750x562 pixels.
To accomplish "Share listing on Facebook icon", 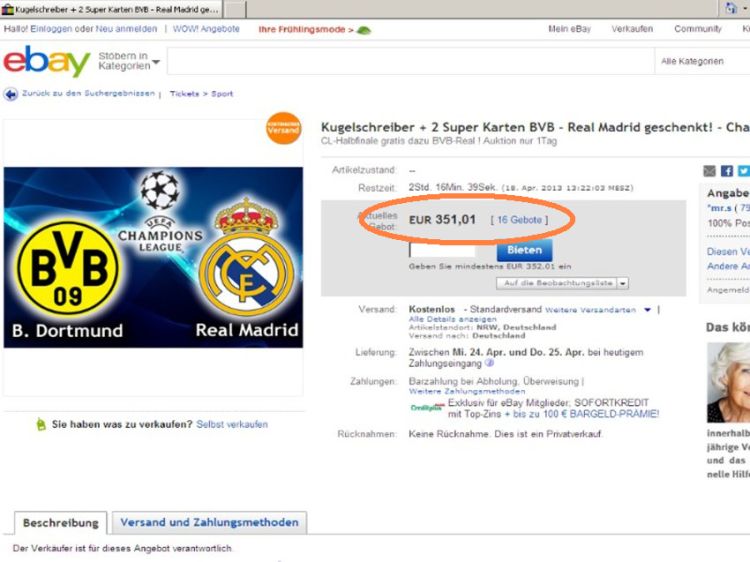I will [x=727, y=171].
